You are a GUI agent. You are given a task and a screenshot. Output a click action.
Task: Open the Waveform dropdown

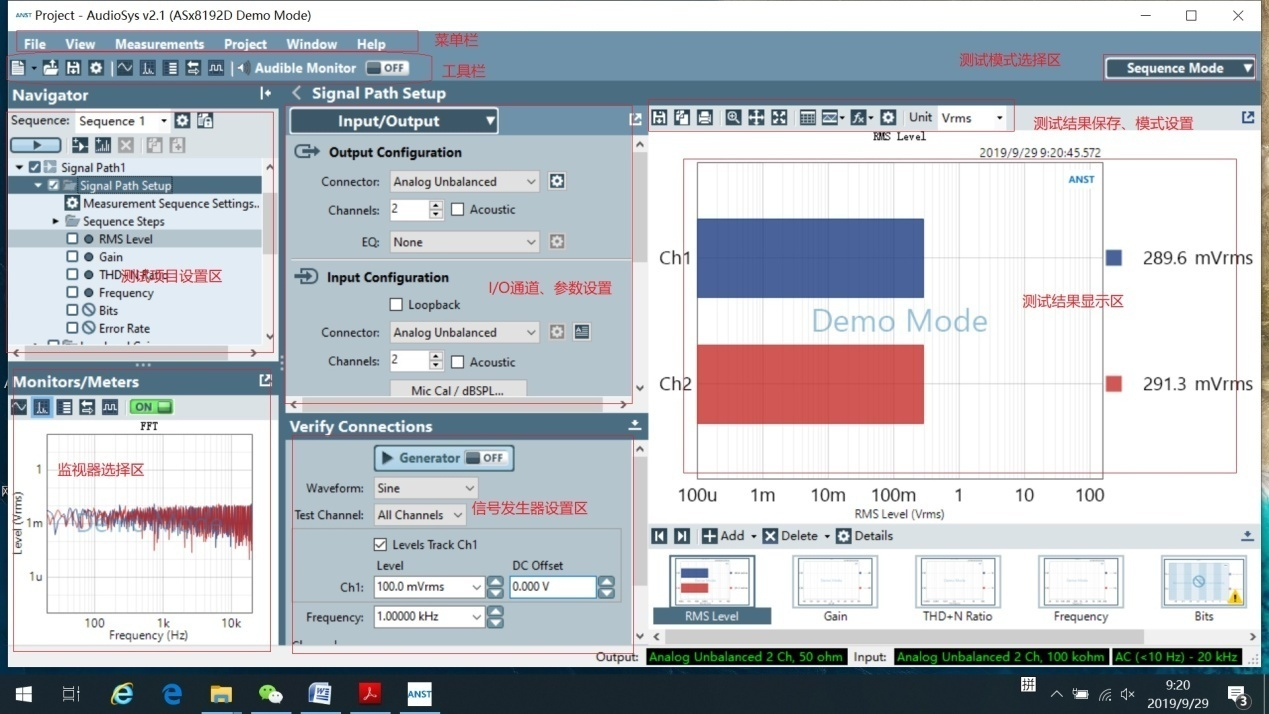426,488
